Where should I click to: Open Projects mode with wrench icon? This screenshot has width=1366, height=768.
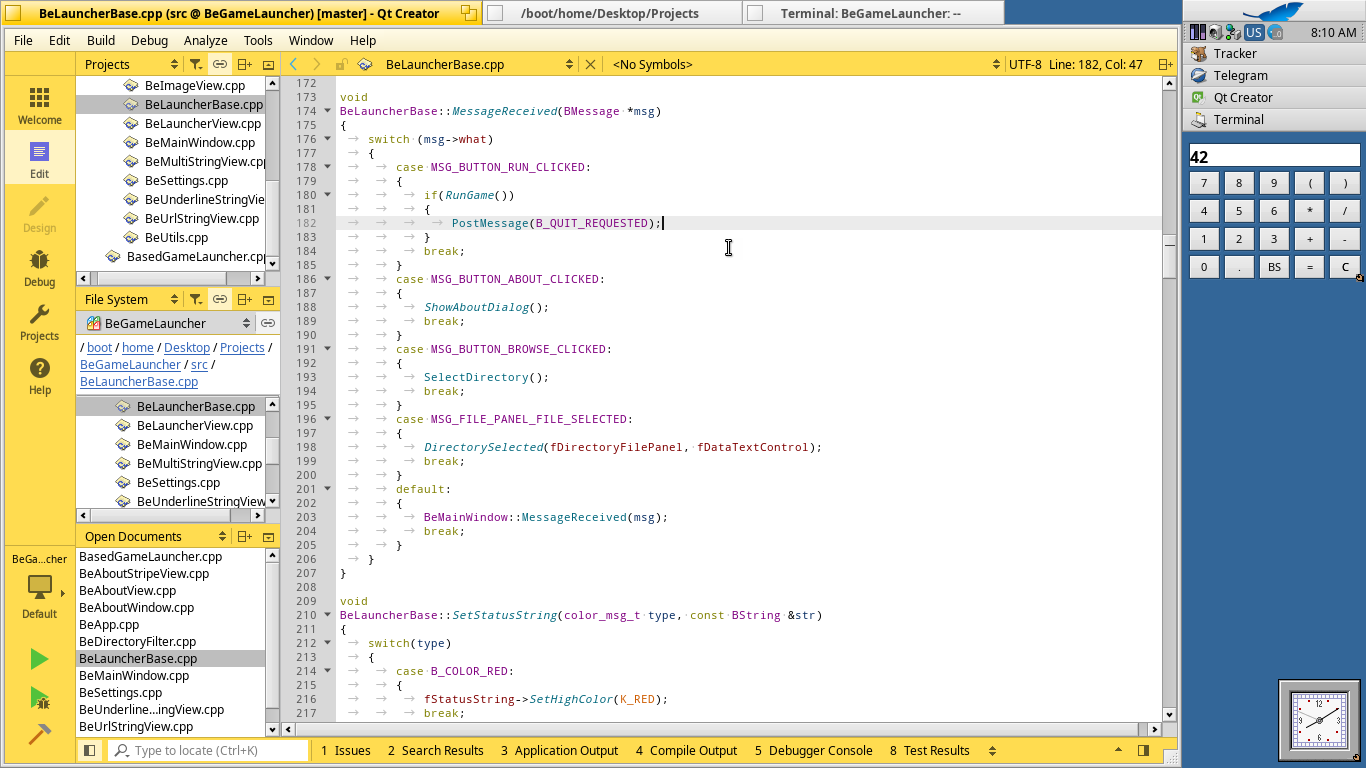click(x=39, y=322)
